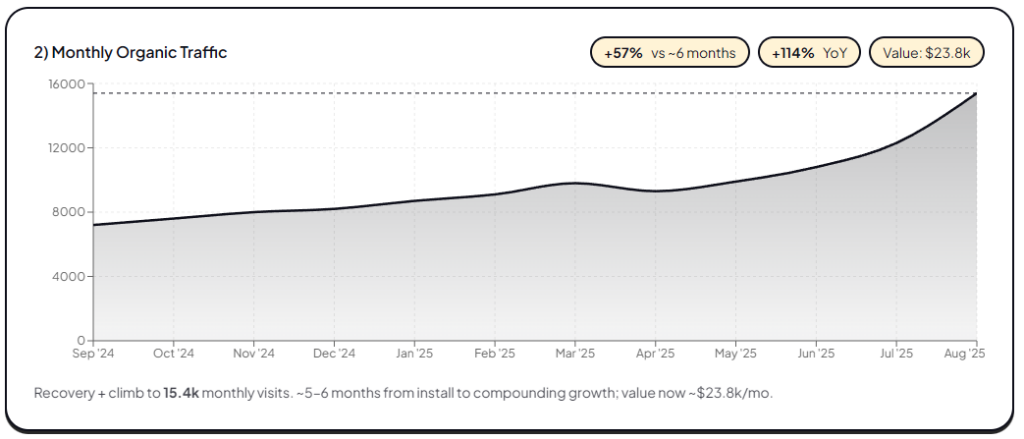
Task: Click the Monthly Organic Traffic chart title
Action: click(x=130, y=52)
